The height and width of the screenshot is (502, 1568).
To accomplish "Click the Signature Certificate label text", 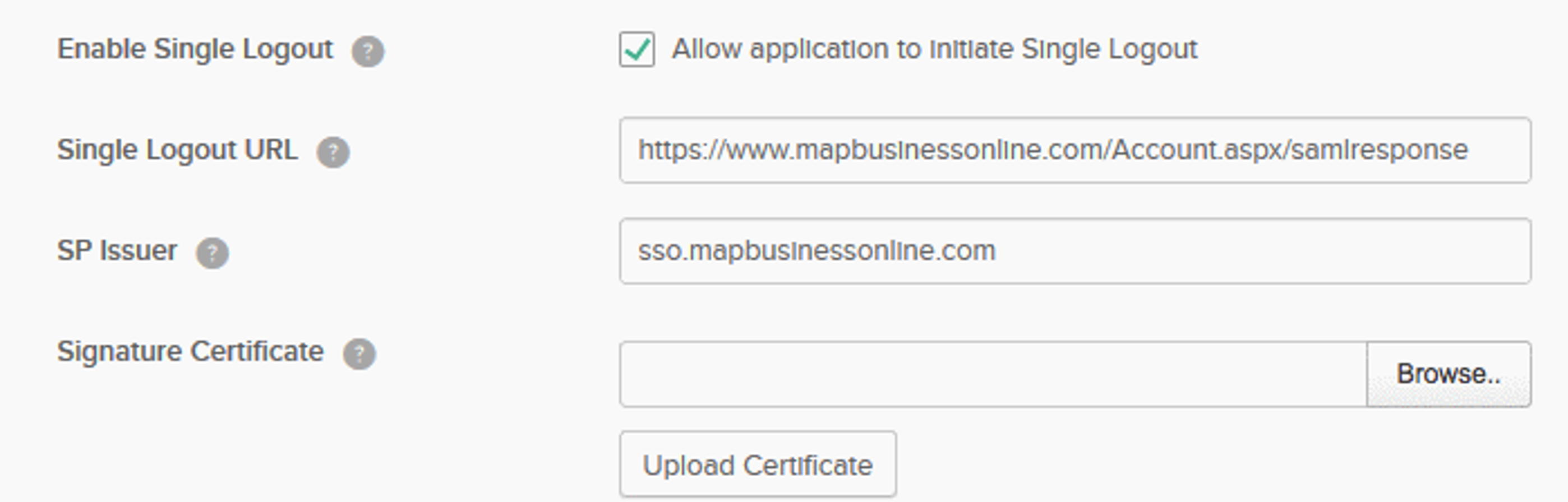I will pos(191,352).
